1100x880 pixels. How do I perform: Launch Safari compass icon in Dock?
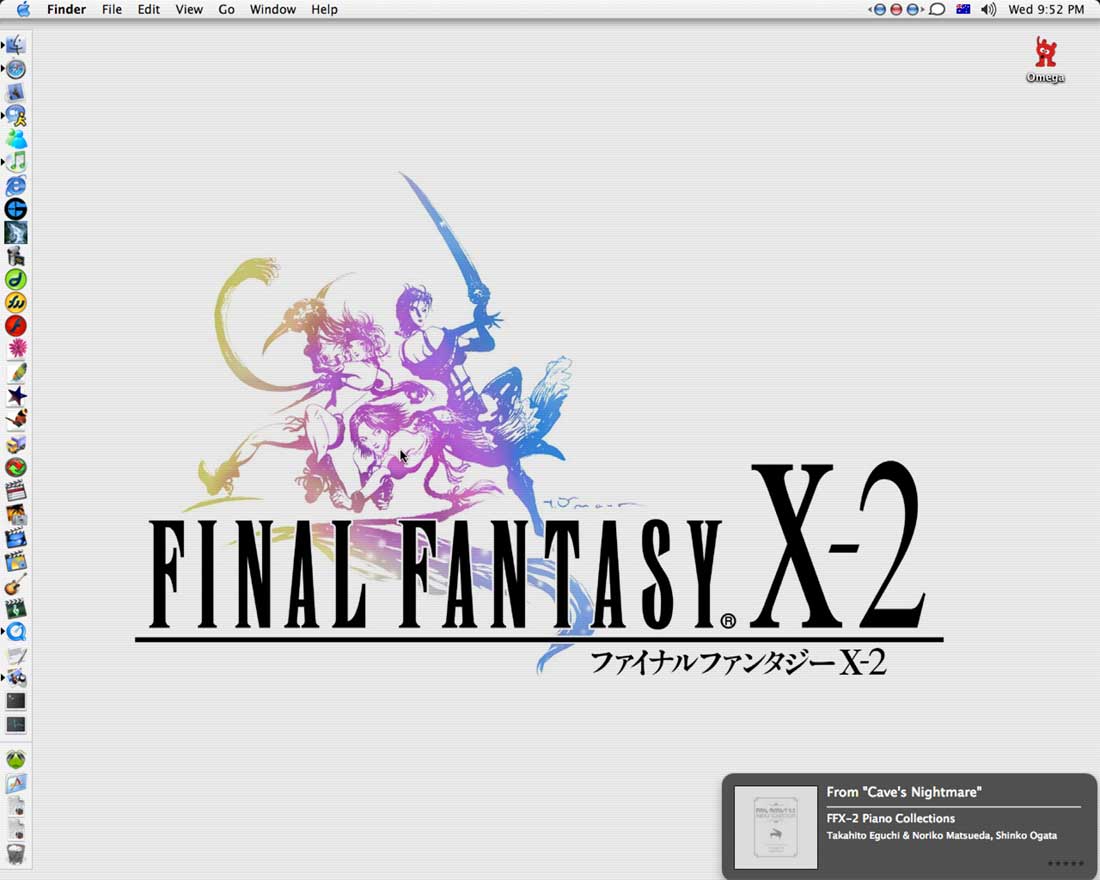(x=15, y=69)
